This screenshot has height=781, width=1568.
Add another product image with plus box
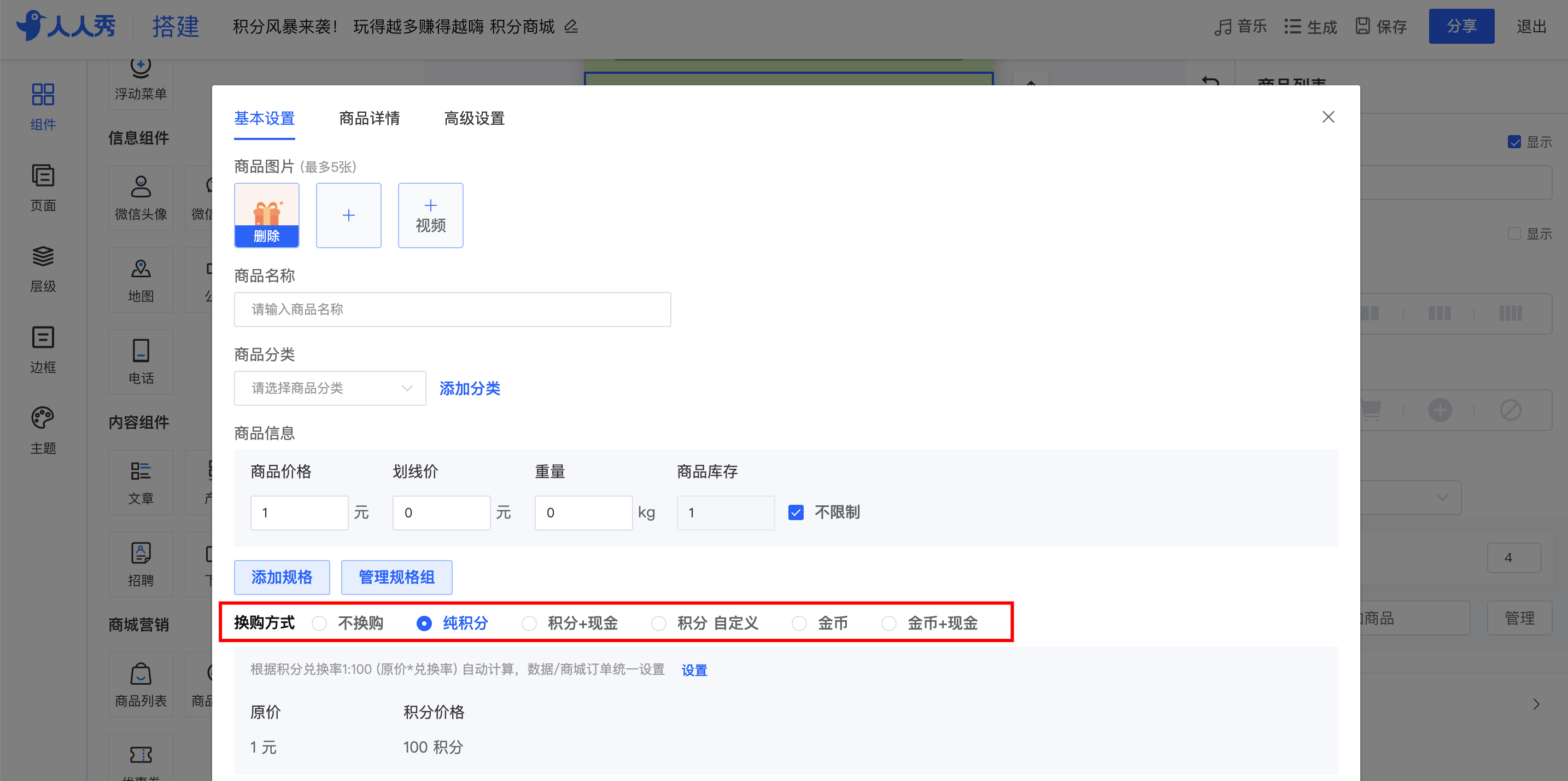[349, 215]
